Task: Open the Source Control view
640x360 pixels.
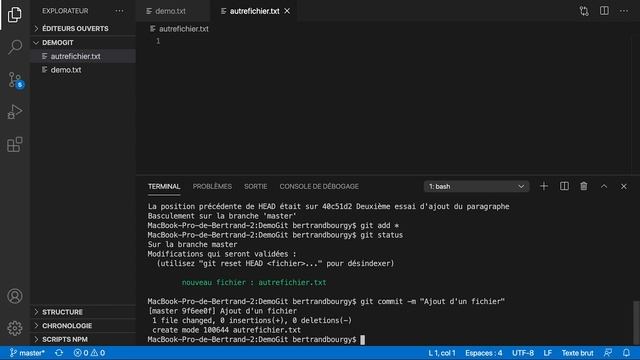Action: tap(15, 80)
